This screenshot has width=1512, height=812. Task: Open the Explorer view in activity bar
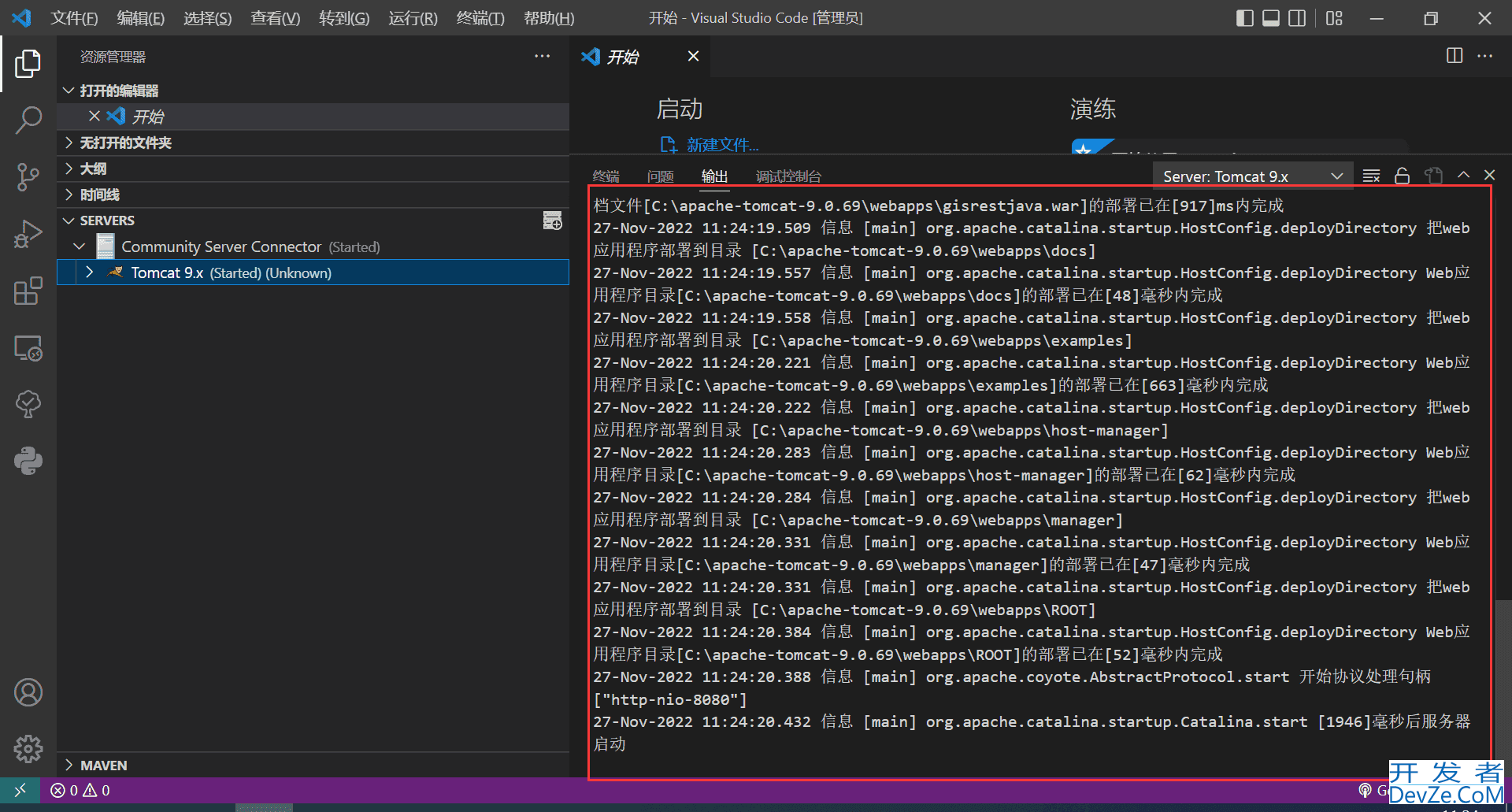[x=28, y=64]
